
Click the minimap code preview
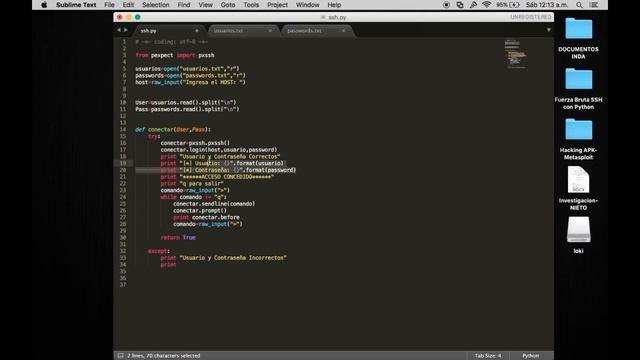tap(516, 54)
